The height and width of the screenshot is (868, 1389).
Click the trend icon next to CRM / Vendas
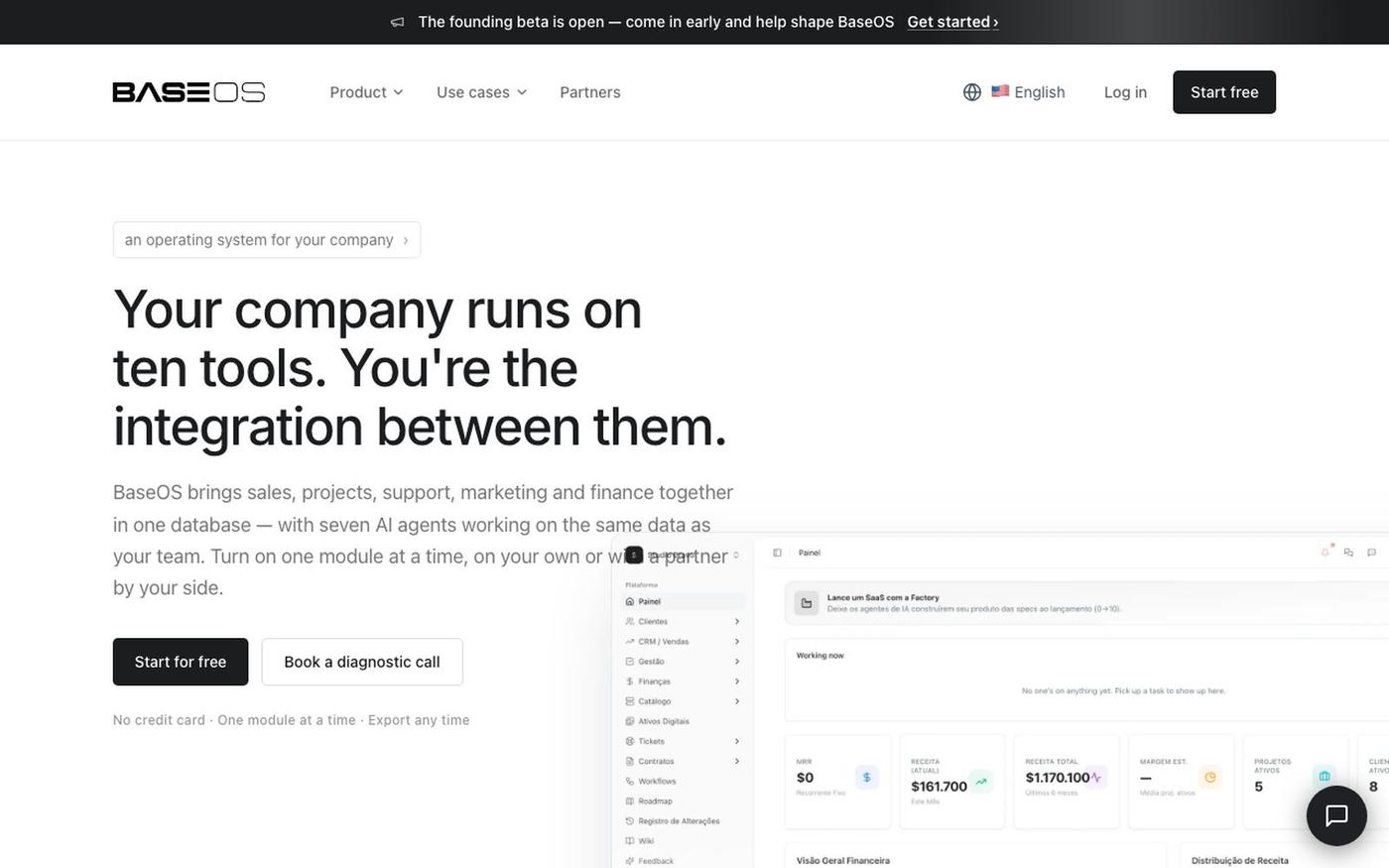point(630,642)
